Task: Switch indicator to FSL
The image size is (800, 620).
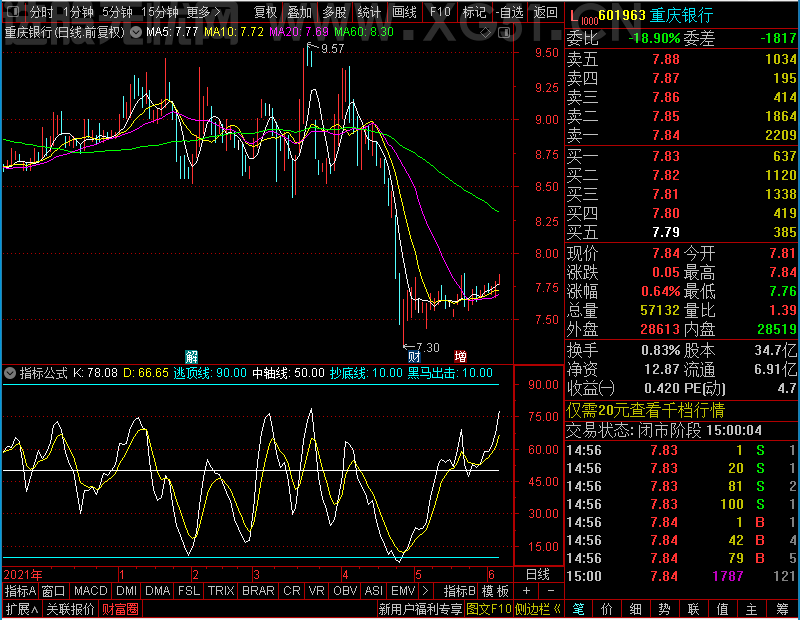Action: pos(189,591)
